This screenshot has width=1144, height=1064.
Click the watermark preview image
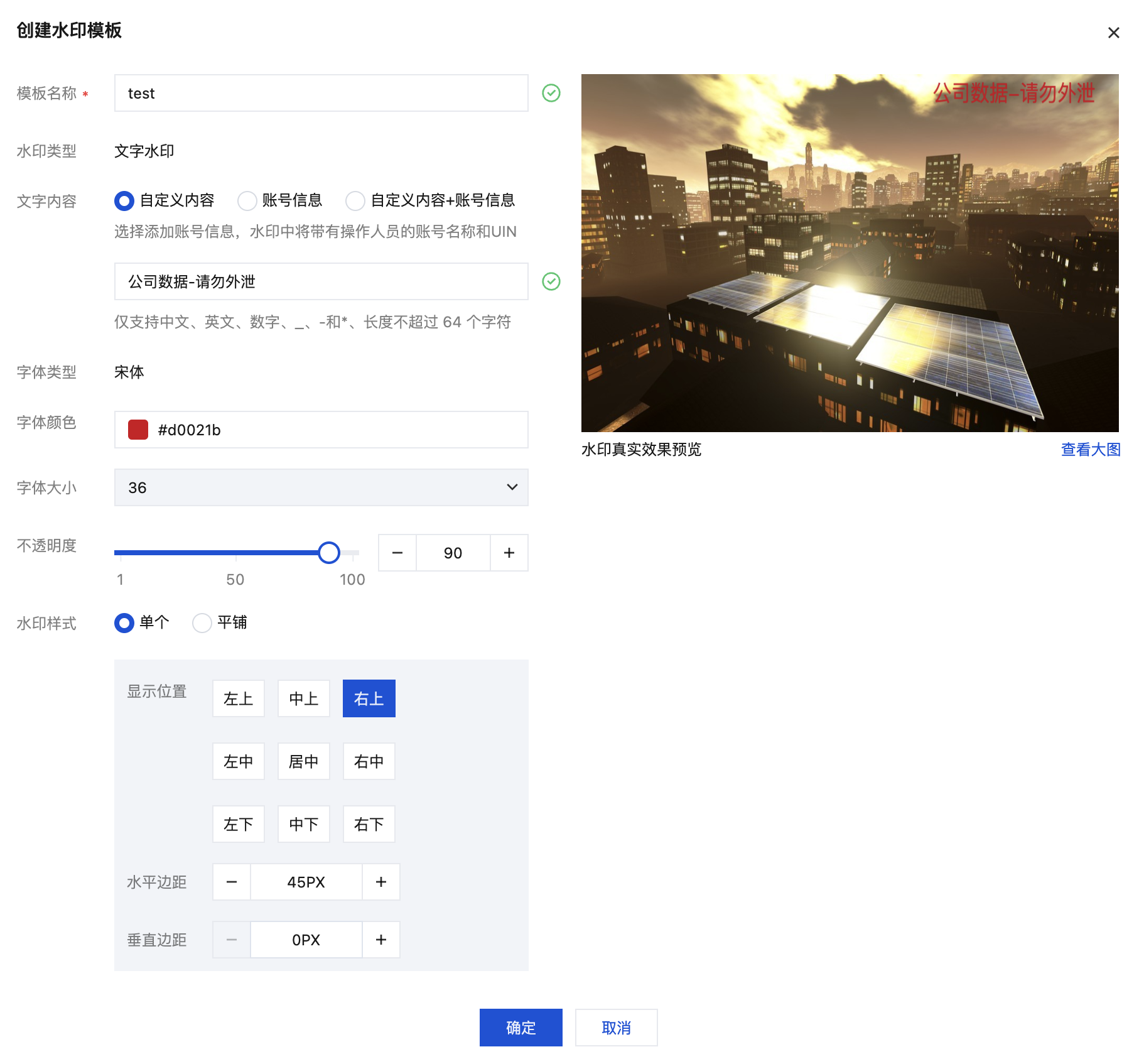coord(850,253)
